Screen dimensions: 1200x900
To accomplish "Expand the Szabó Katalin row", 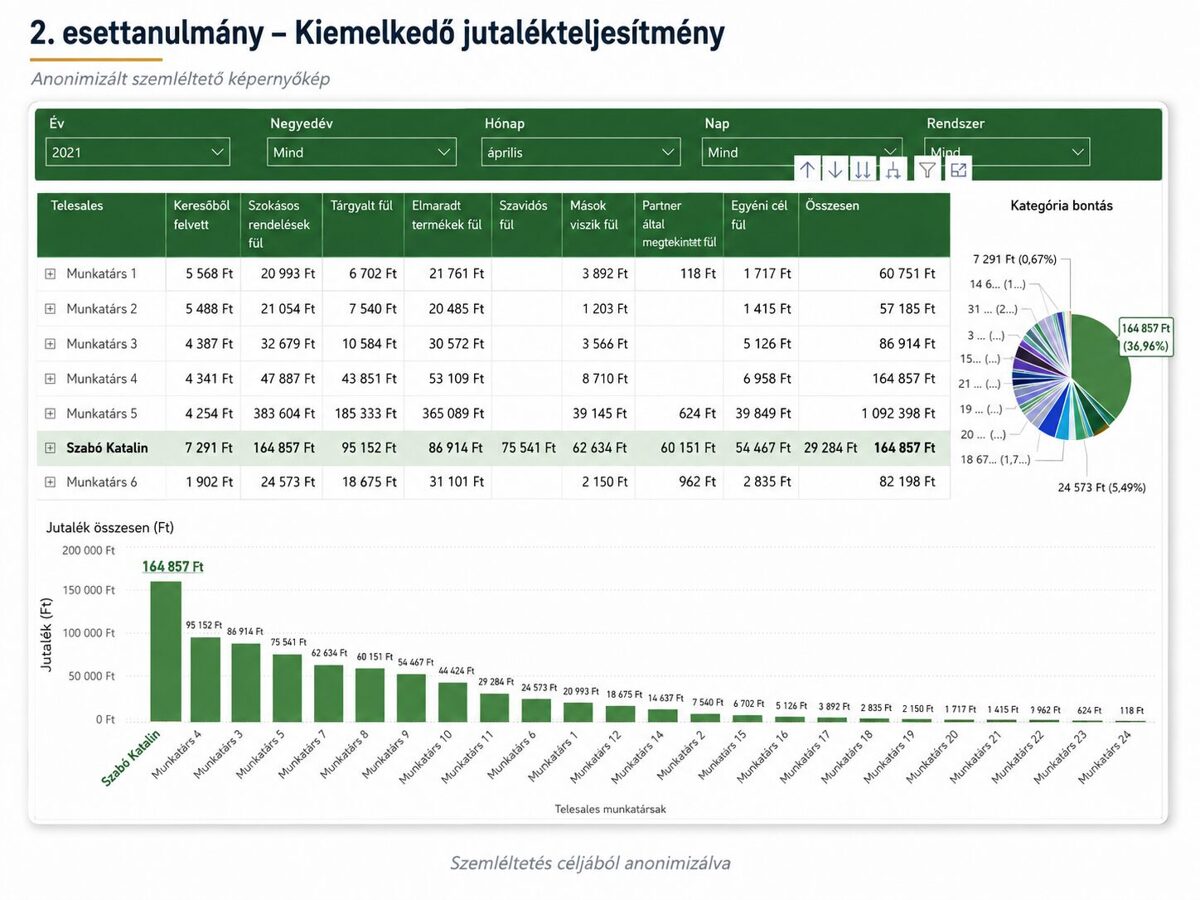I will coord(50,448).
